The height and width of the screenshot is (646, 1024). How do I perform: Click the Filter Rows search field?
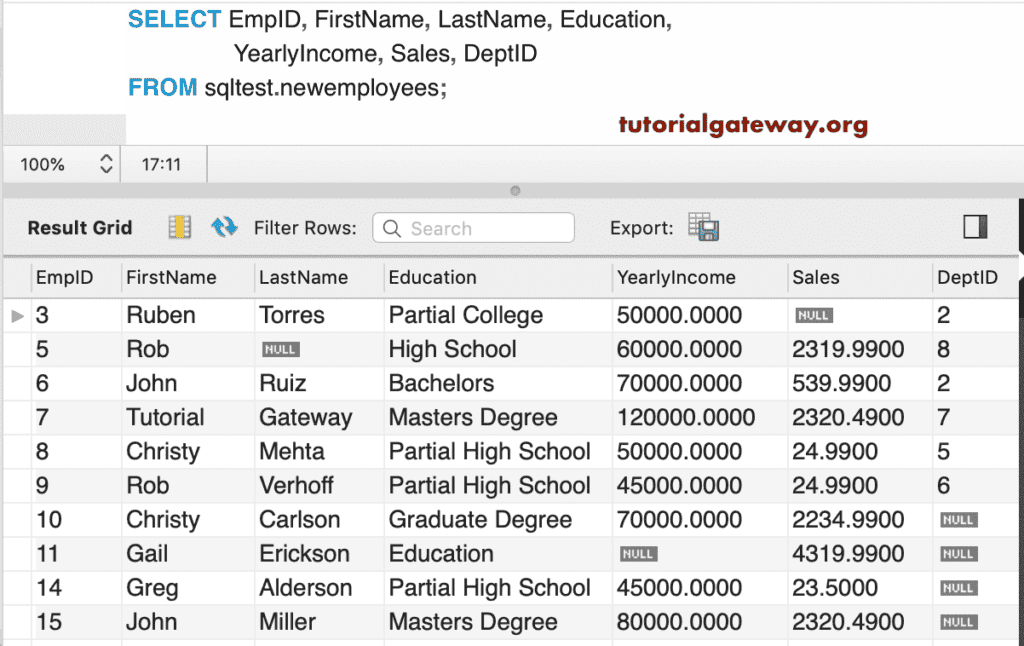click(x=473, y=228)
